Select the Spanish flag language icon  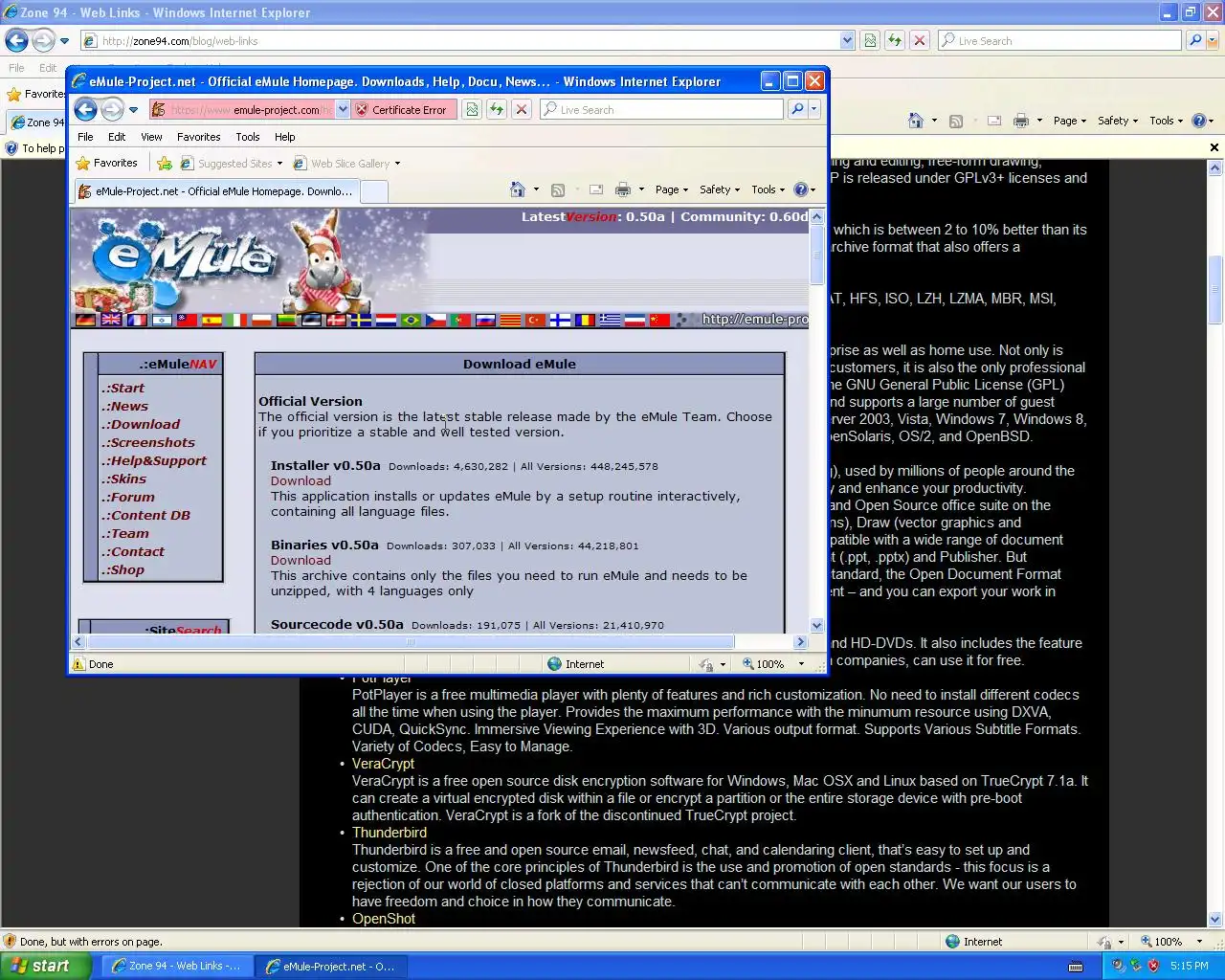(212, 320)
